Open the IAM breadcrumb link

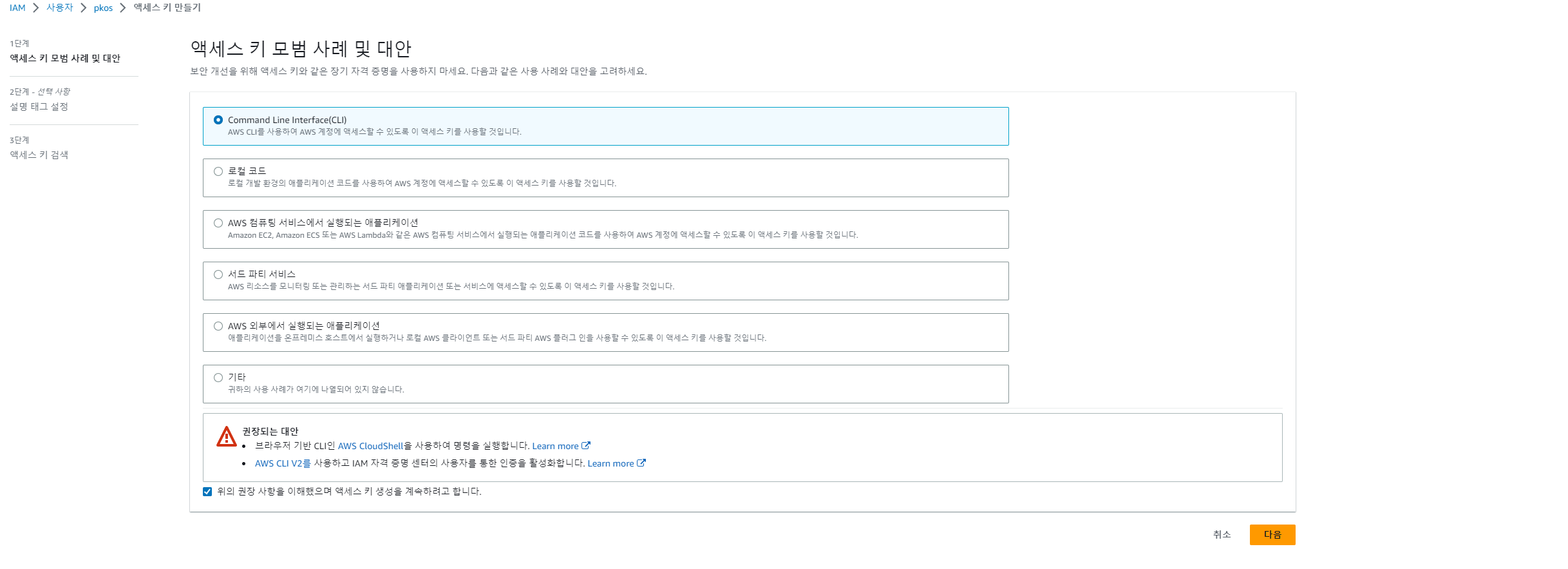pos(17,8)
